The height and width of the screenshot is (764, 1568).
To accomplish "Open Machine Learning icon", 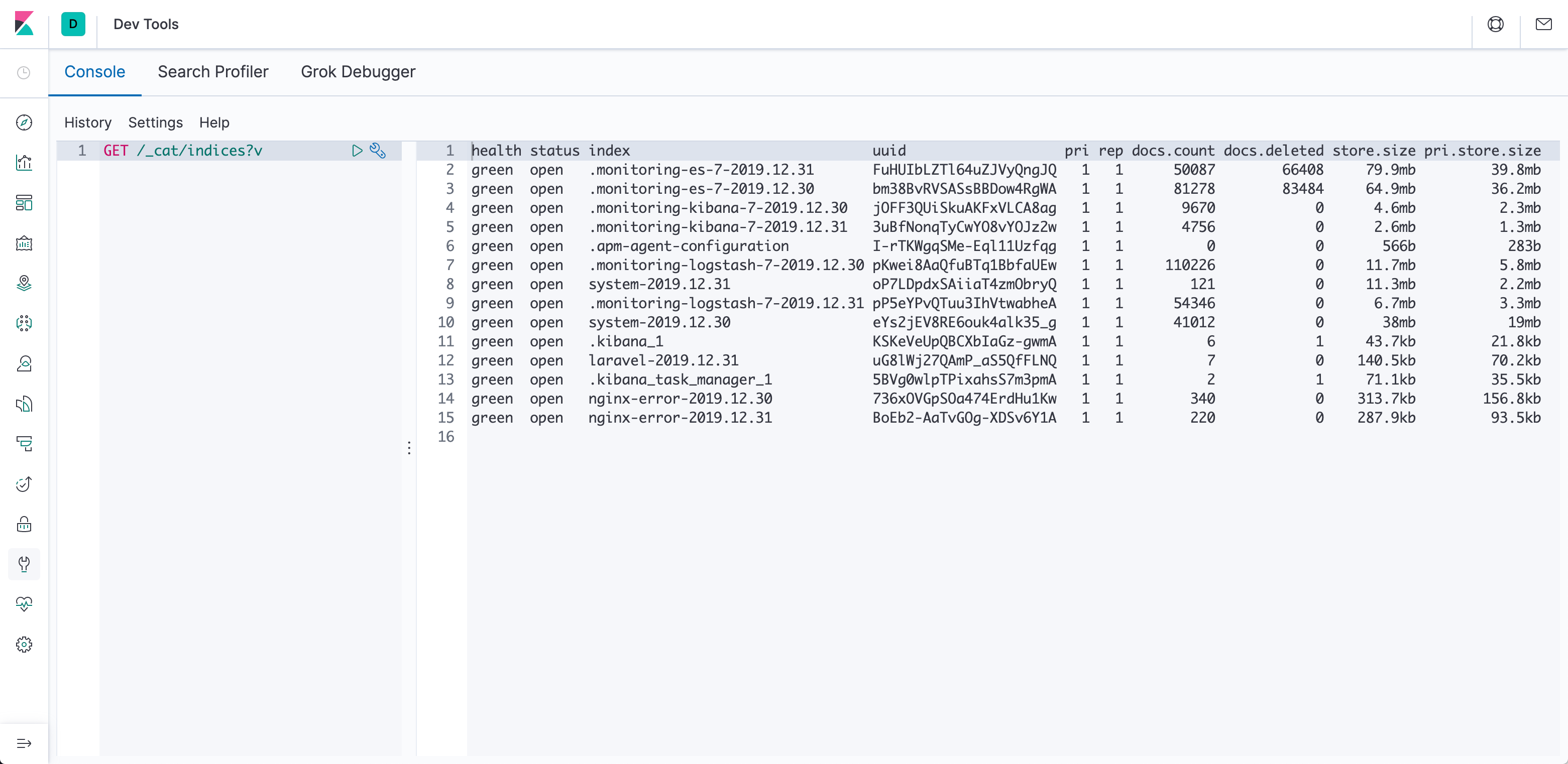I will (x=24, y=323).
